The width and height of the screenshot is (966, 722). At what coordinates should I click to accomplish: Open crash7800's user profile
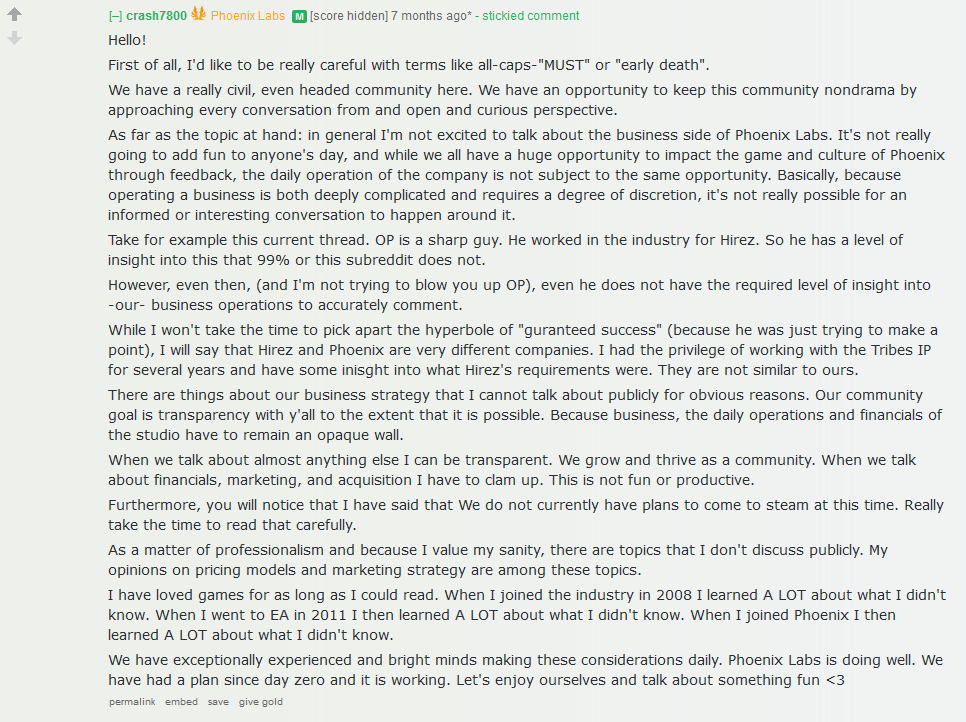(x=156, y=16)
